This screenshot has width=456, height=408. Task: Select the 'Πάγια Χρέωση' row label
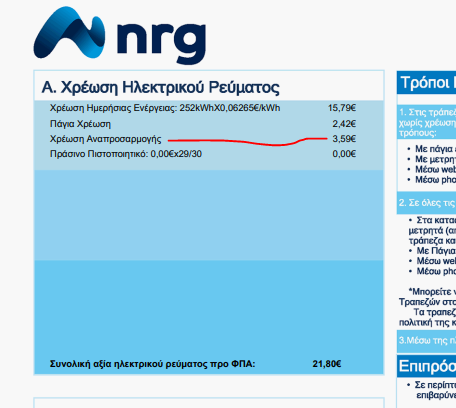(80, 124)
